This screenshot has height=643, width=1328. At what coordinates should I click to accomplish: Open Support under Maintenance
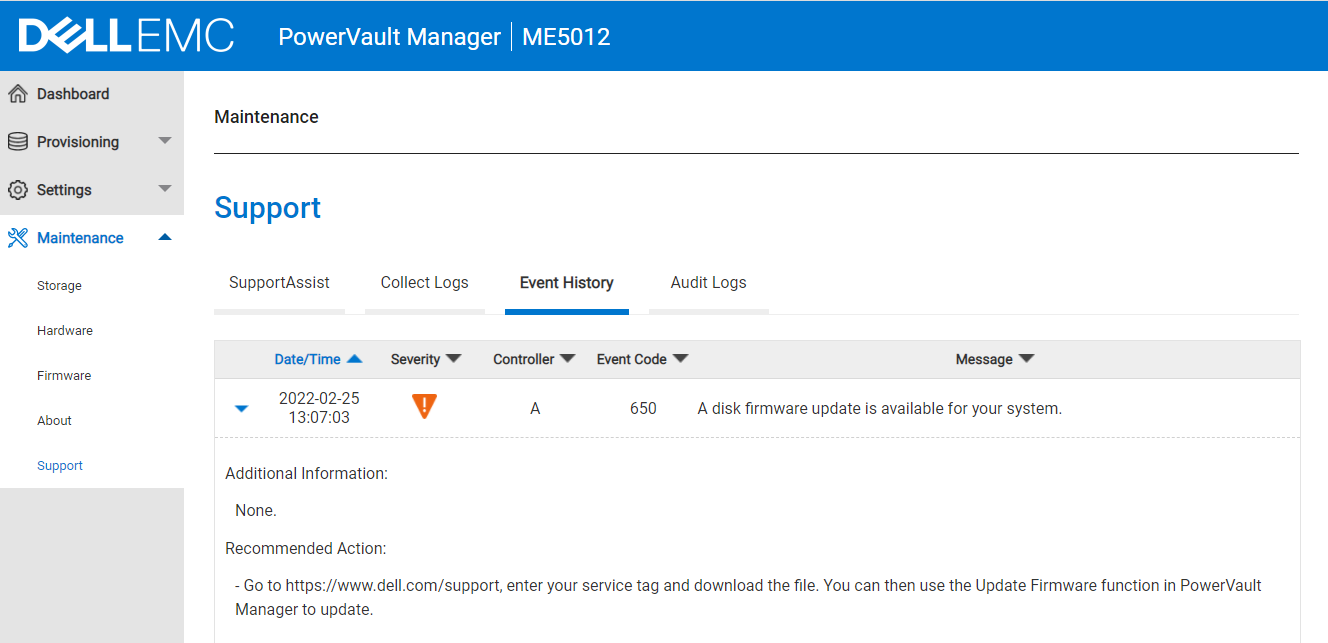pyautogui.click(x=60, y=466)
